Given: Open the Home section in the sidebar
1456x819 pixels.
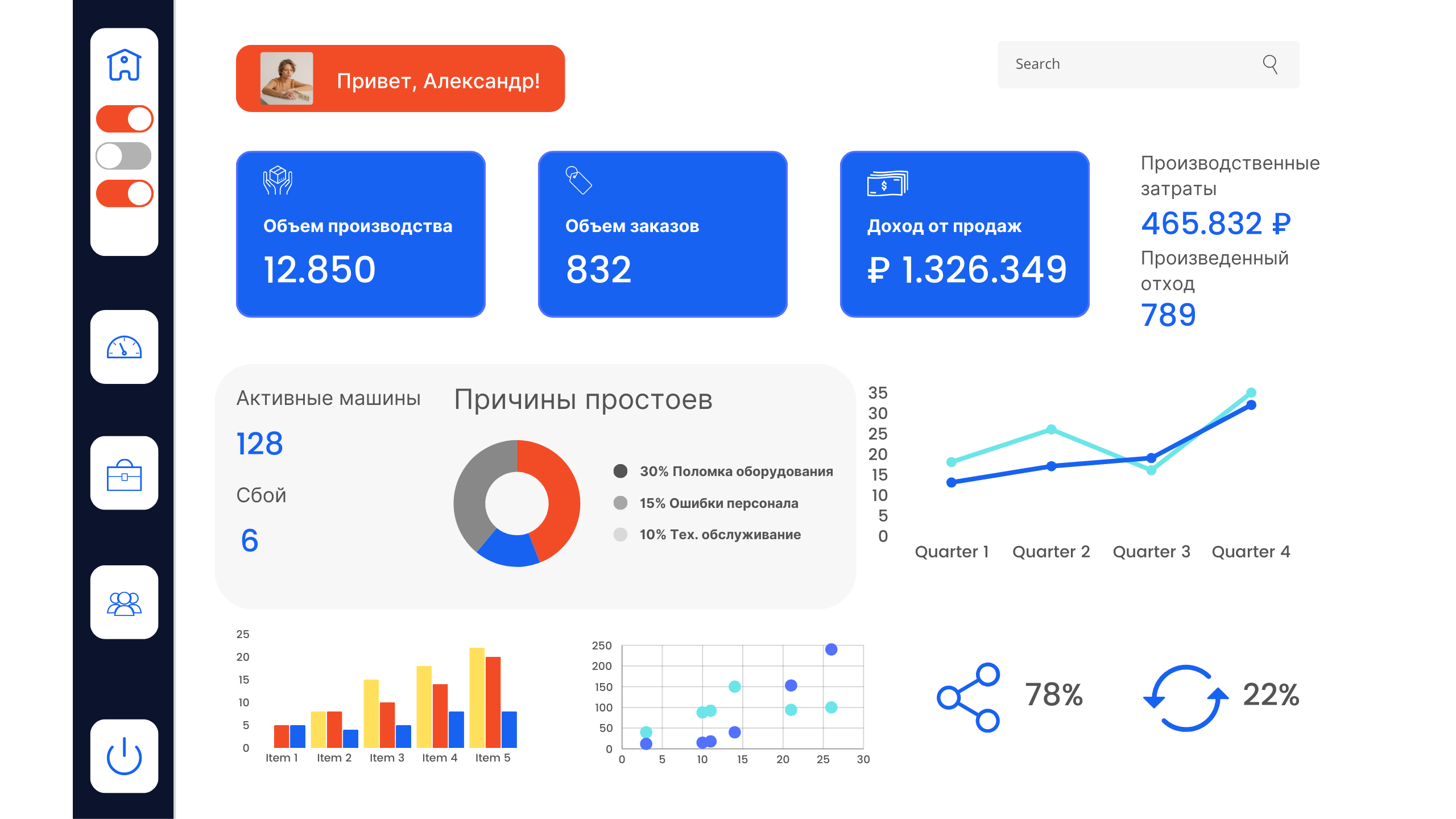Looking at the screenshot, I should pyautogui.click(x=124, y=64).
